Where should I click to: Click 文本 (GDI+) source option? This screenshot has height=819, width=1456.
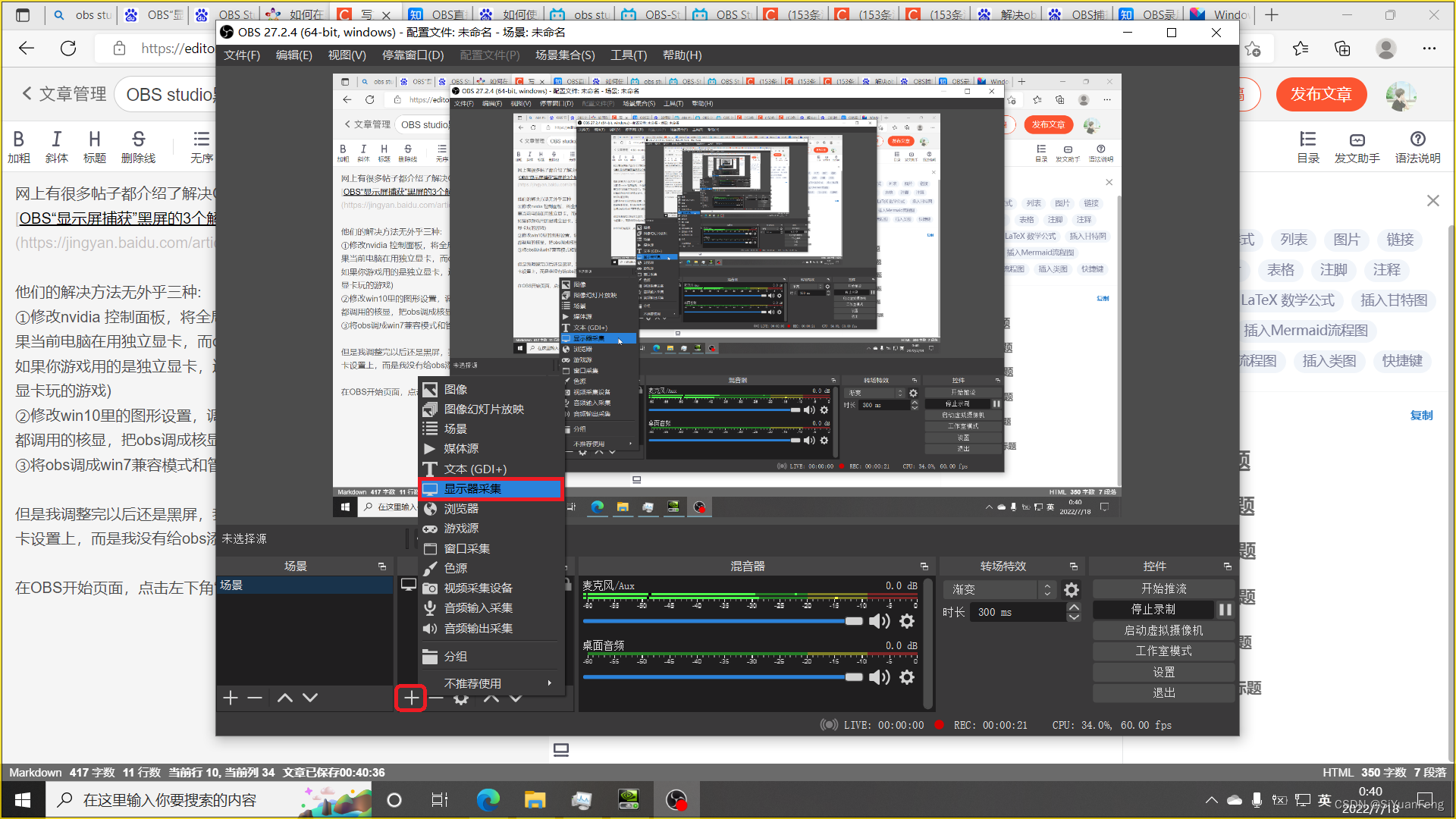[x=476, y=469]
